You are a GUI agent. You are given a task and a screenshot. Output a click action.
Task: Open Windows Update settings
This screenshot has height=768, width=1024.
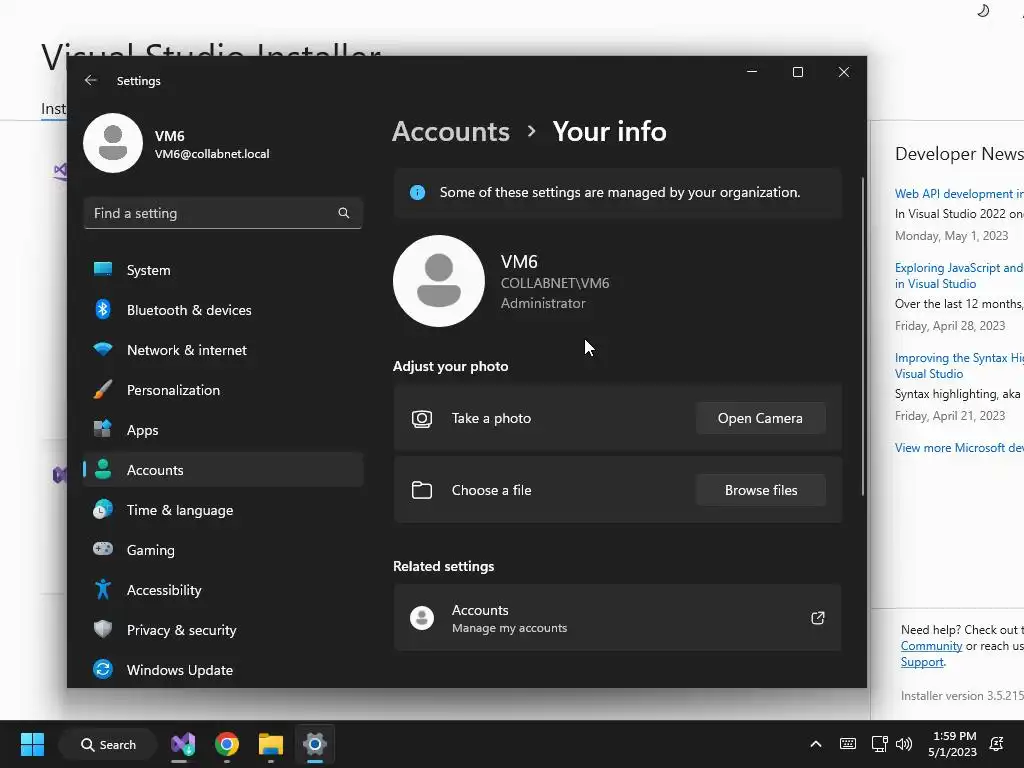223,669
